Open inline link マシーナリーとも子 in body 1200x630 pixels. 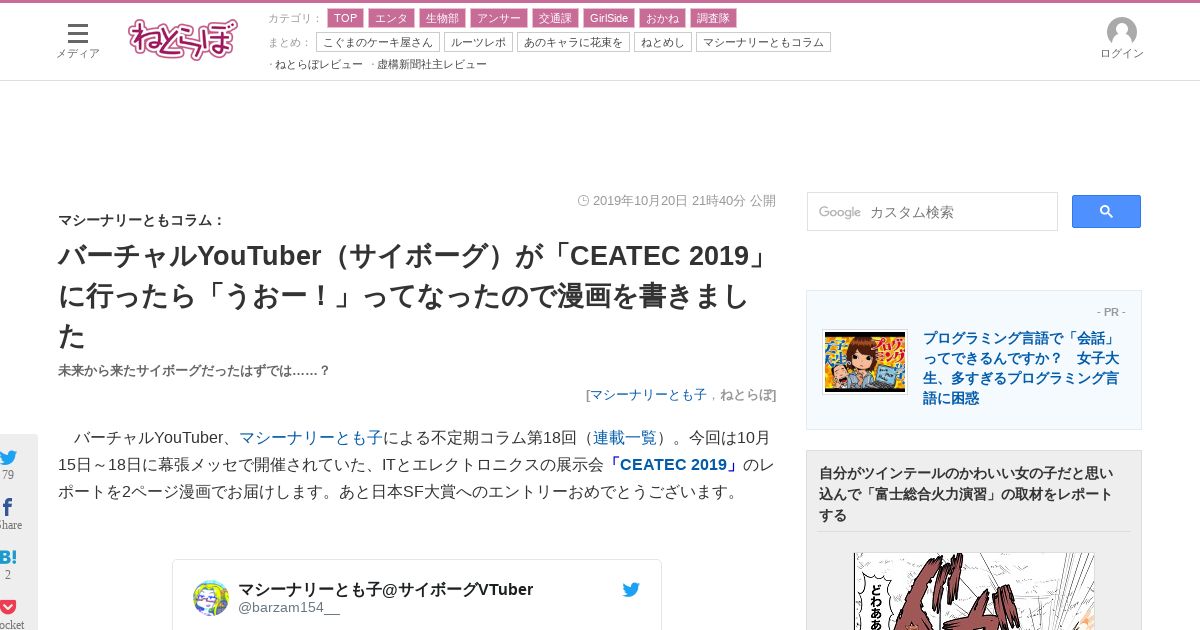pos(311,438)
